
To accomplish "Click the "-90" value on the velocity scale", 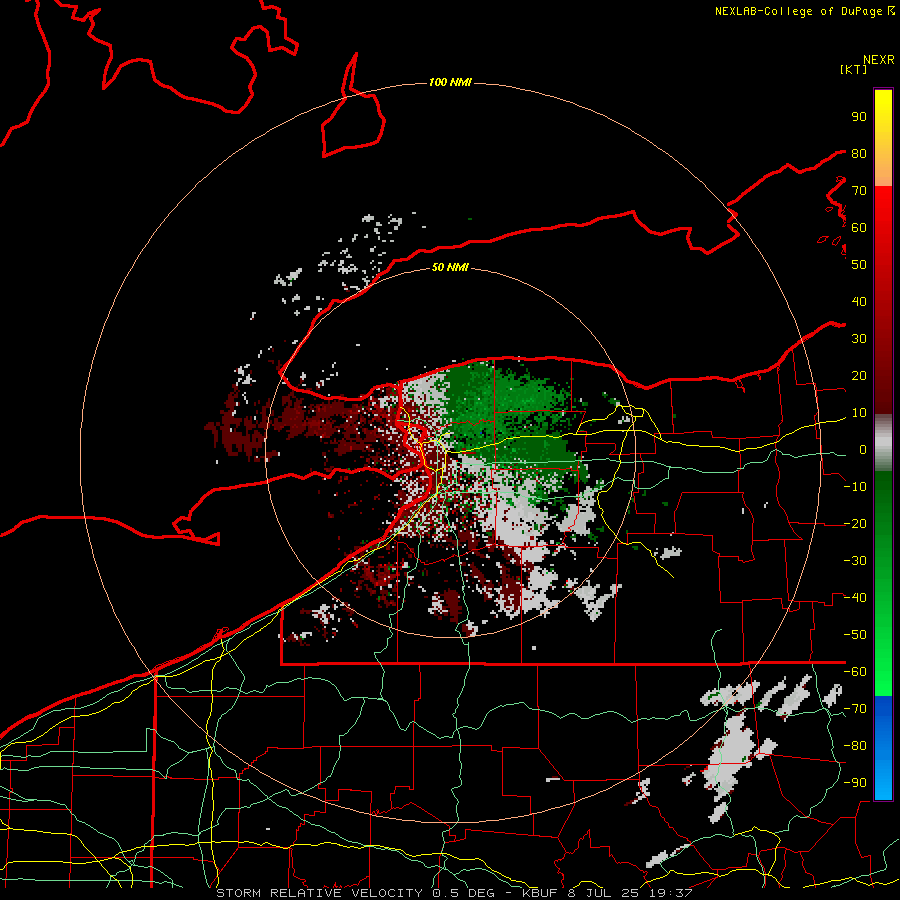I will (855, 783).
